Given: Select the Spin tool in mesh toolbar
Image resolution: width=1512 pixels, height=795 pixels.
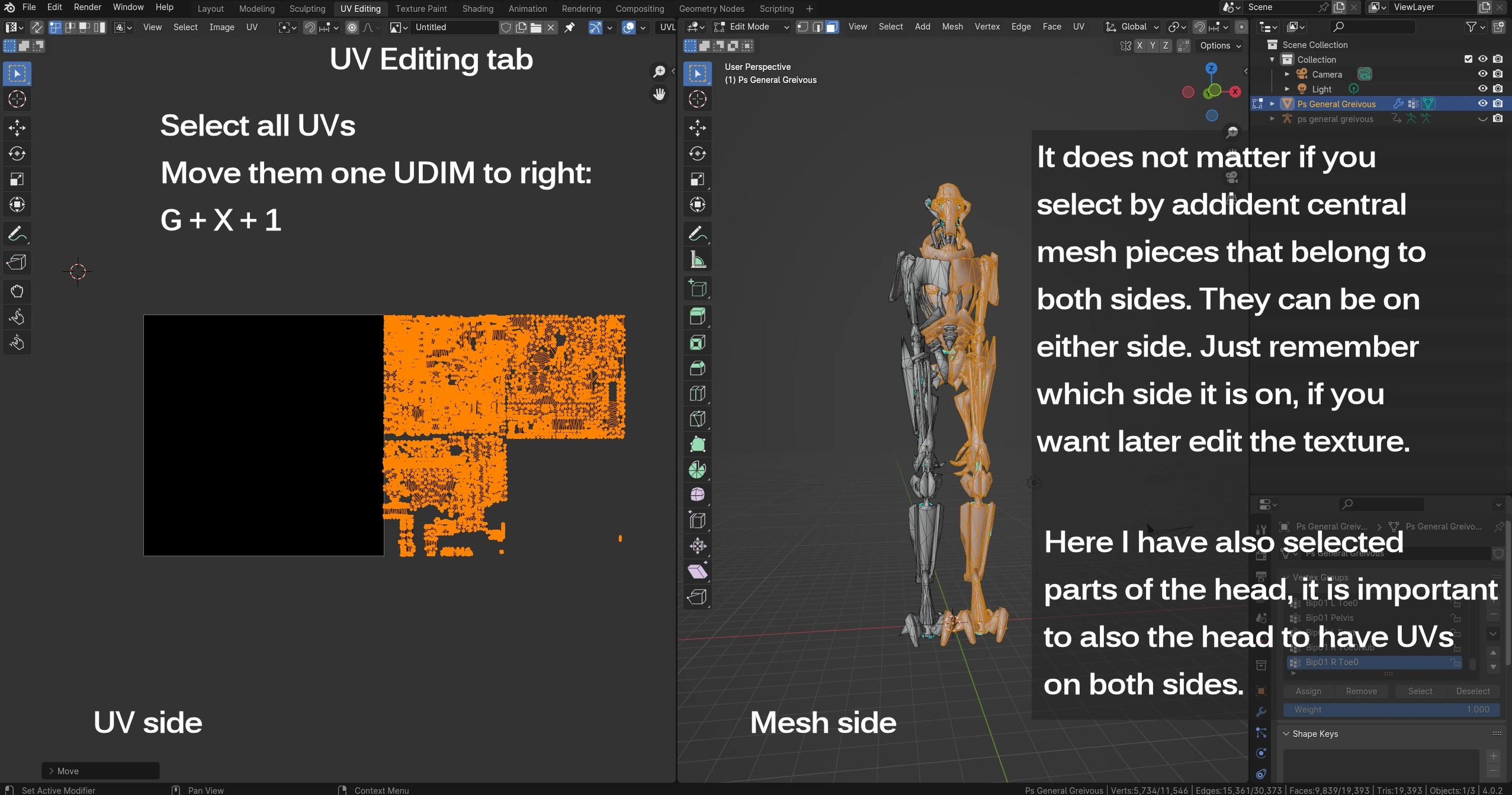Looking at the screenshot, I should (698, 470).
